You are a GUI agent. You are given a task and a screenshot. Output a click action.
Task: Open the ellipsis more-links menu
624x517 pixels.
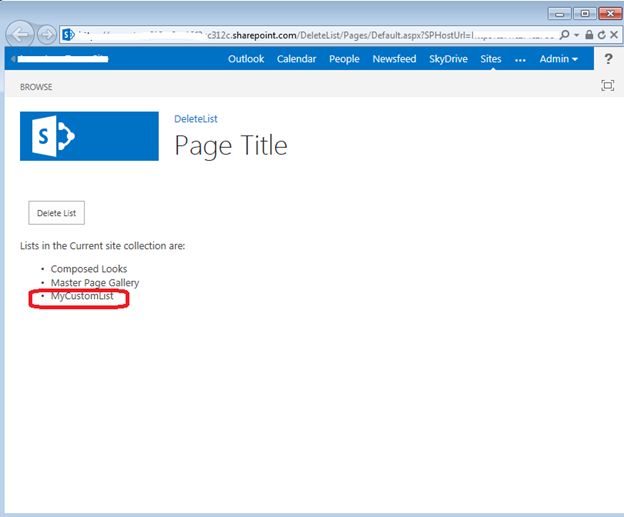coord(520,60)
